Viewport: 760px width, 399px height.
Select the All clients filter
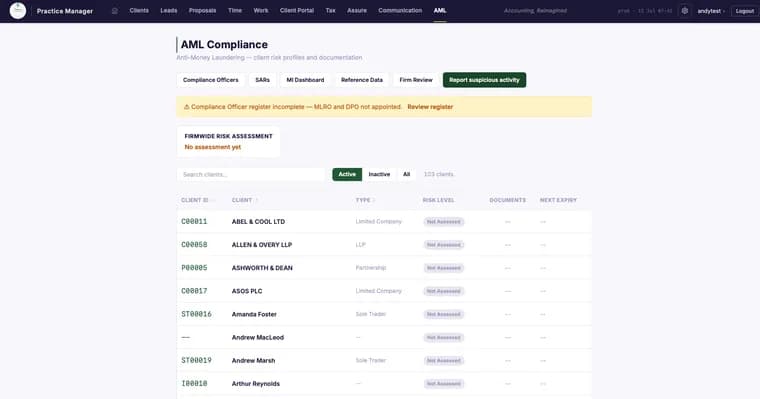[406, 175]
